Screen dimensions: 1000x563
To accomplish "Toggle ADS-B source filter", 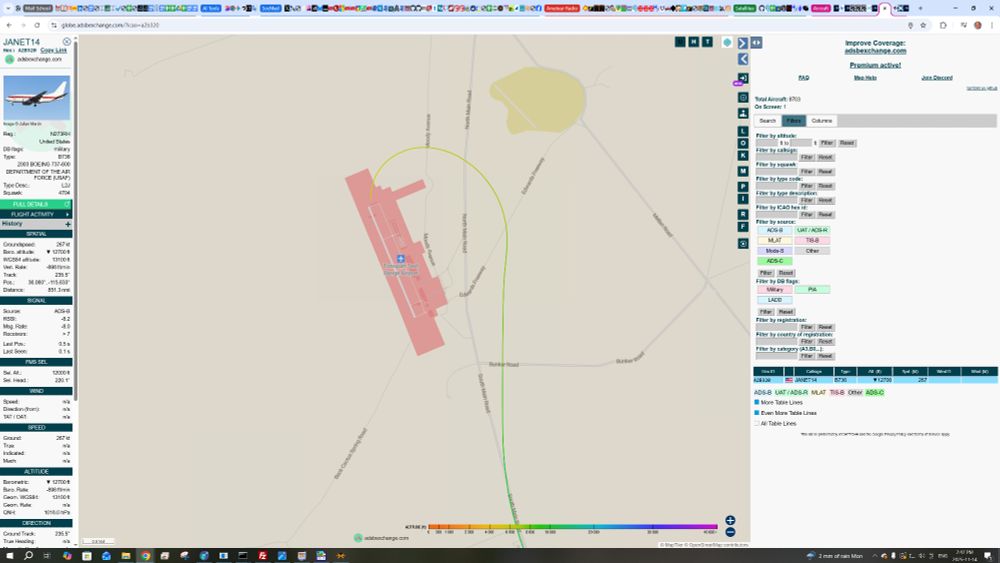I will [x=775, y=230].
